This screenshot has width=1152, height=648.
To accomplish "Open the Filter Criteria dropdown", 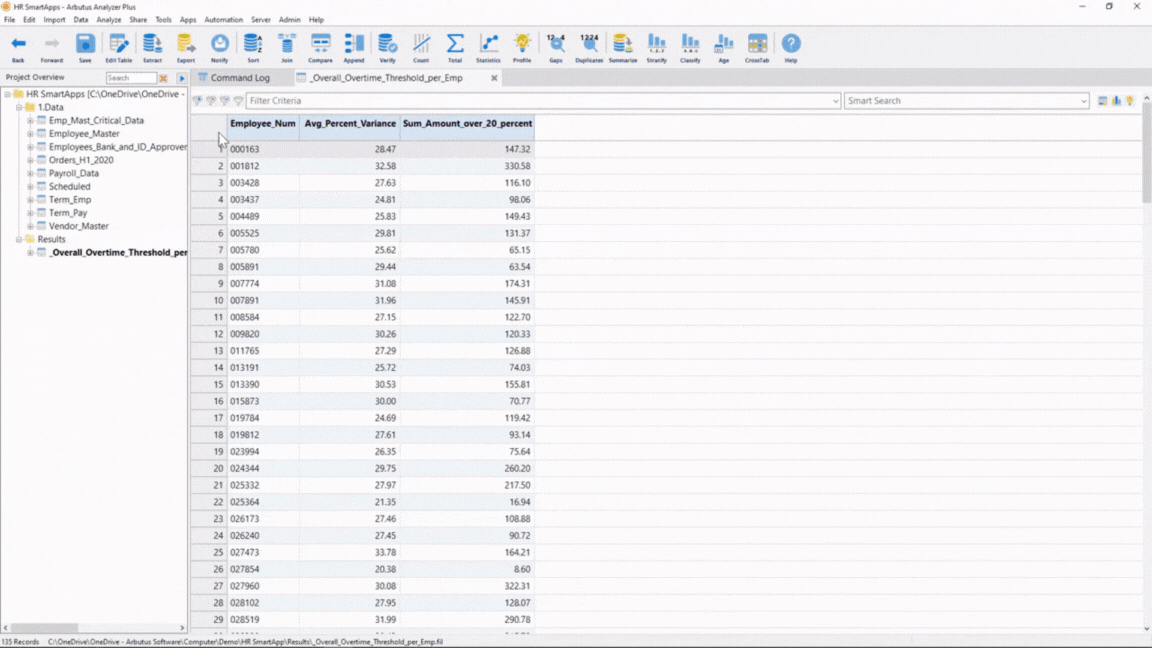I will coord(837,100).
